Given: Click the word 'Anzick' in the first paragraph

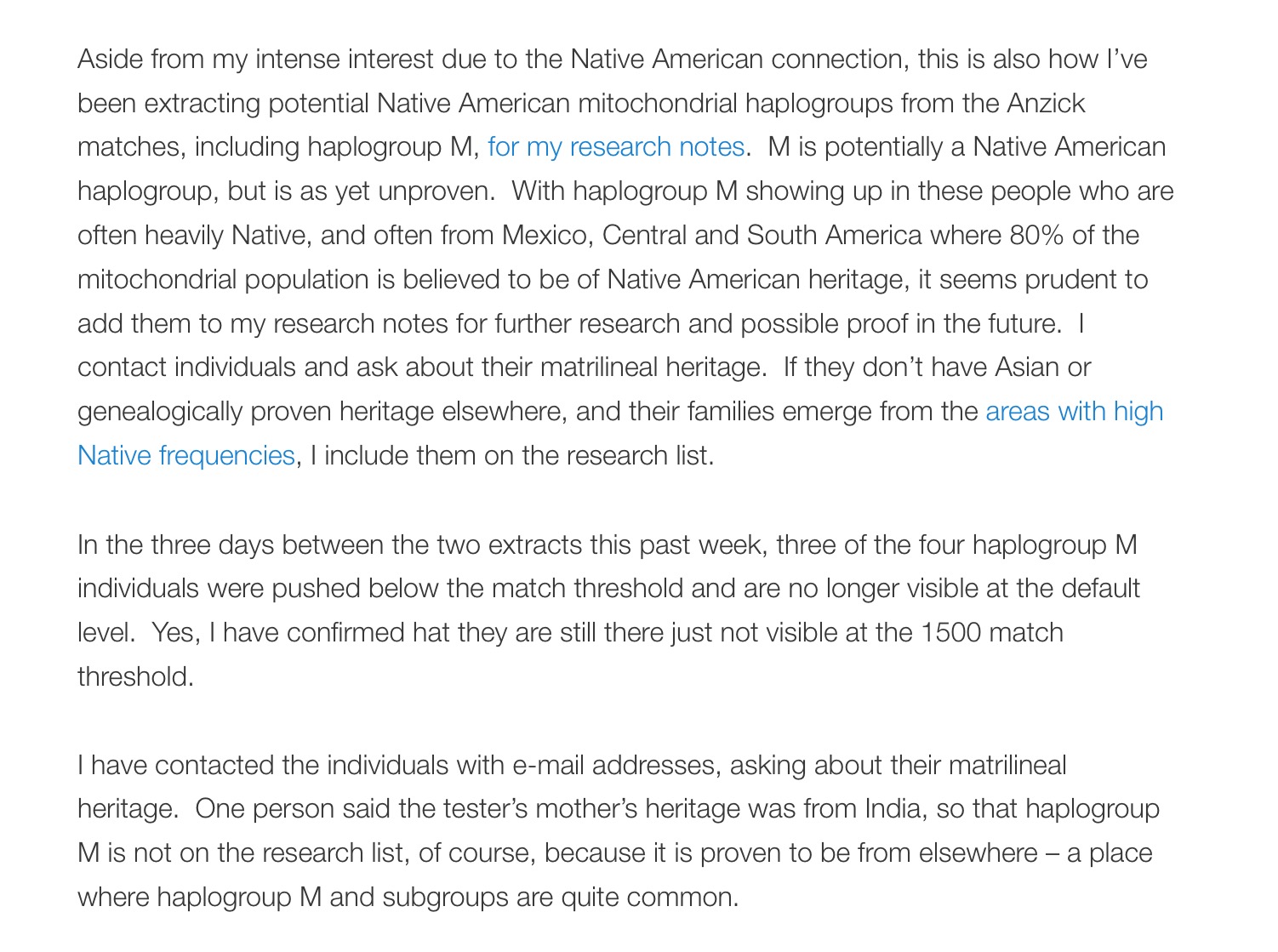Looking at the screenshot, I should [1046, 103].
